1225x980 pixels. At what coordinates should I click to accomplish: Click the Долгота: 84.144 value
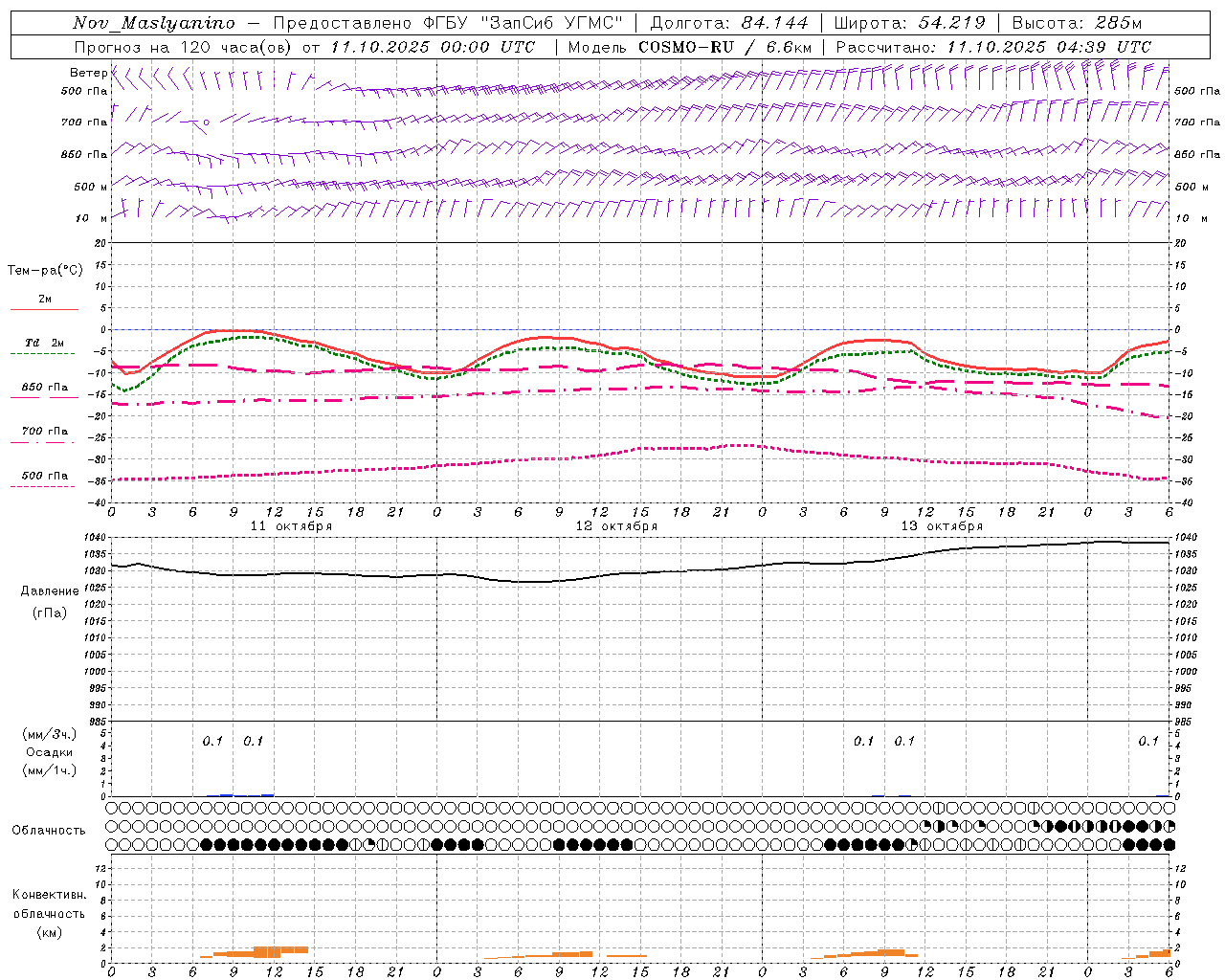(x=729, y=23)
